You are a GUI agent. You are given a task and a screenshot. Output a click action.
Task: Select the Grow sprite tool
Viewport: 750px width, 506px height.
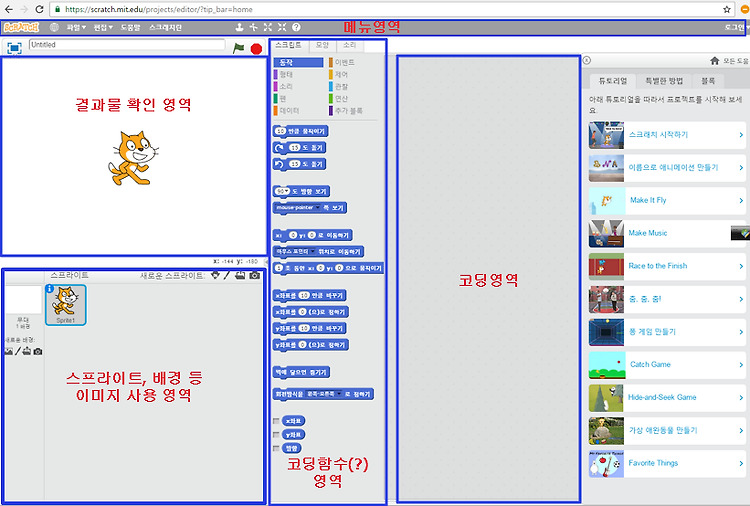point(268,27)
